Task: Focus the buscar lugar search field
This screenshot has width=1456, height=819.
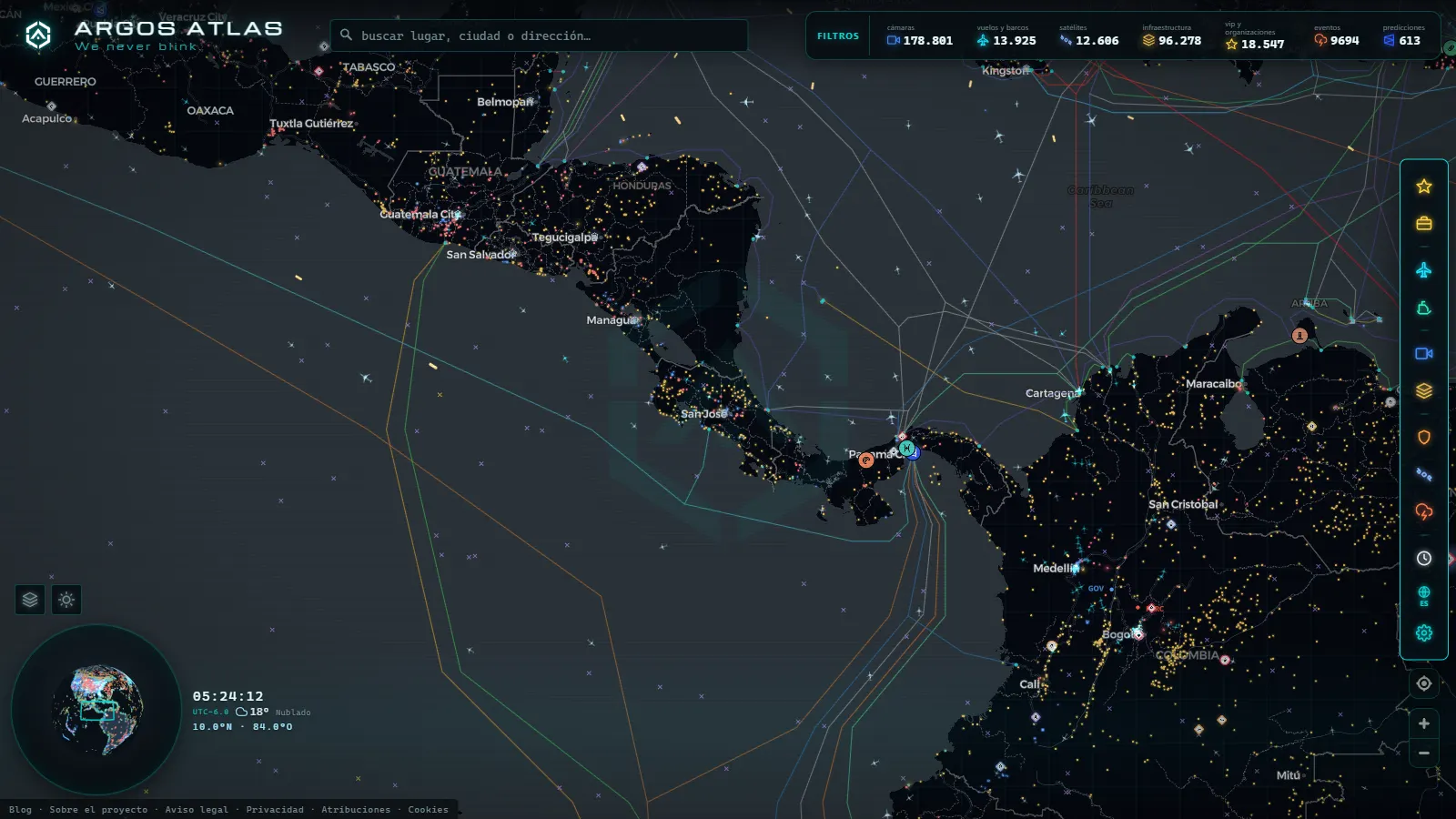Action: click(x=539, y=35)
